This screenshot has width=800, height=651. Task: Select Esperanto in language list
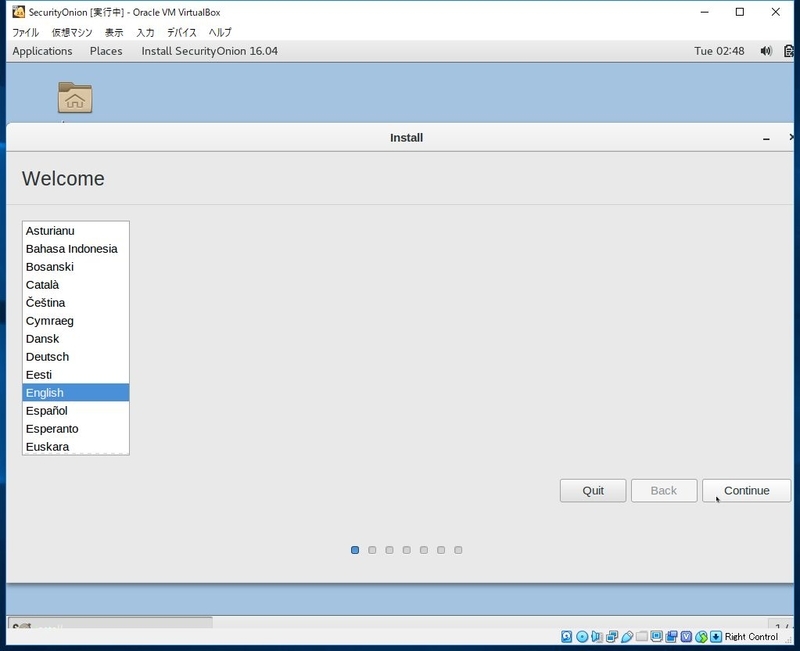click(76, 429)
